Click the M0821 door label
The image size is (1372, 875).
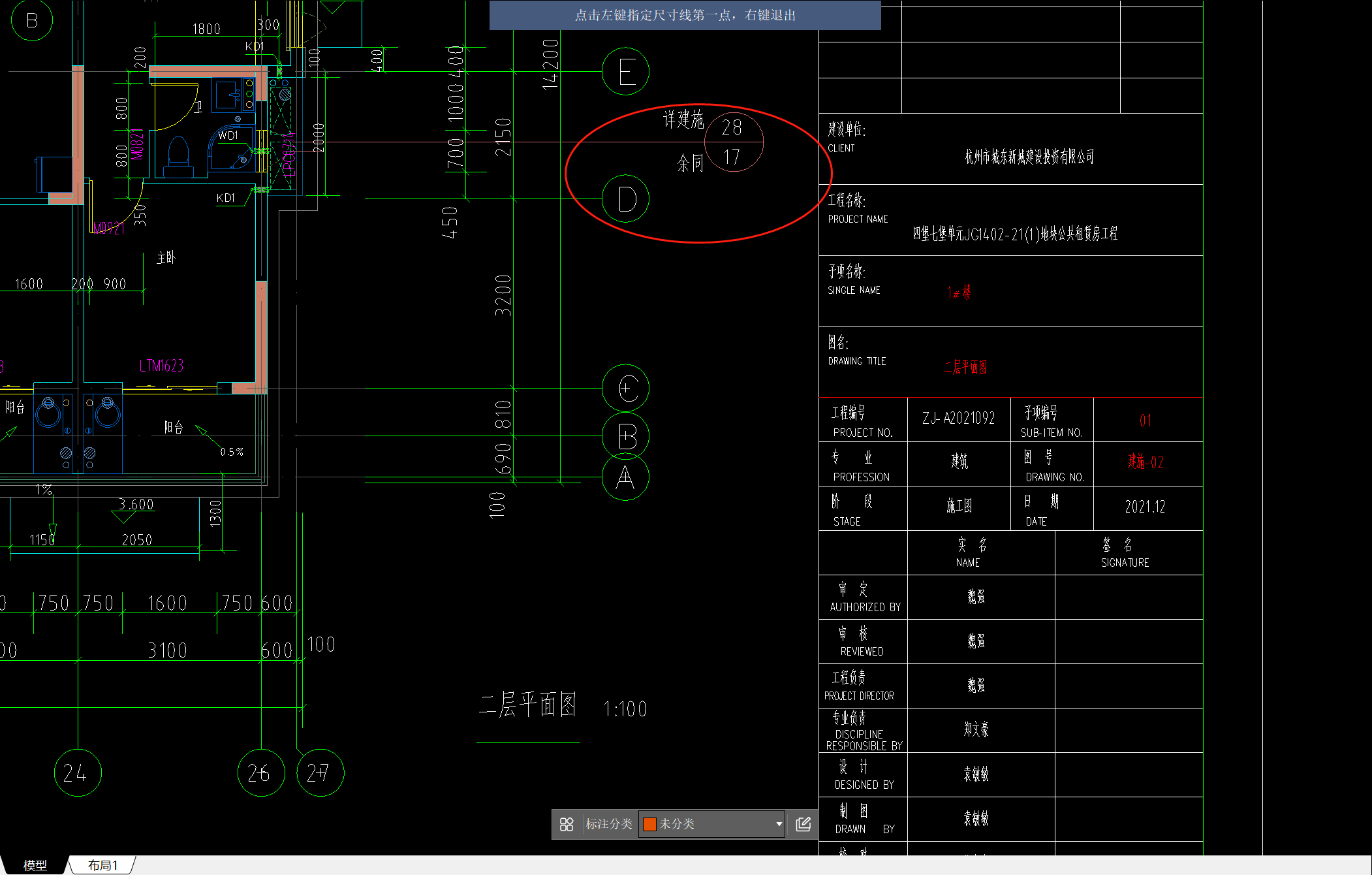tap(136, 144)
